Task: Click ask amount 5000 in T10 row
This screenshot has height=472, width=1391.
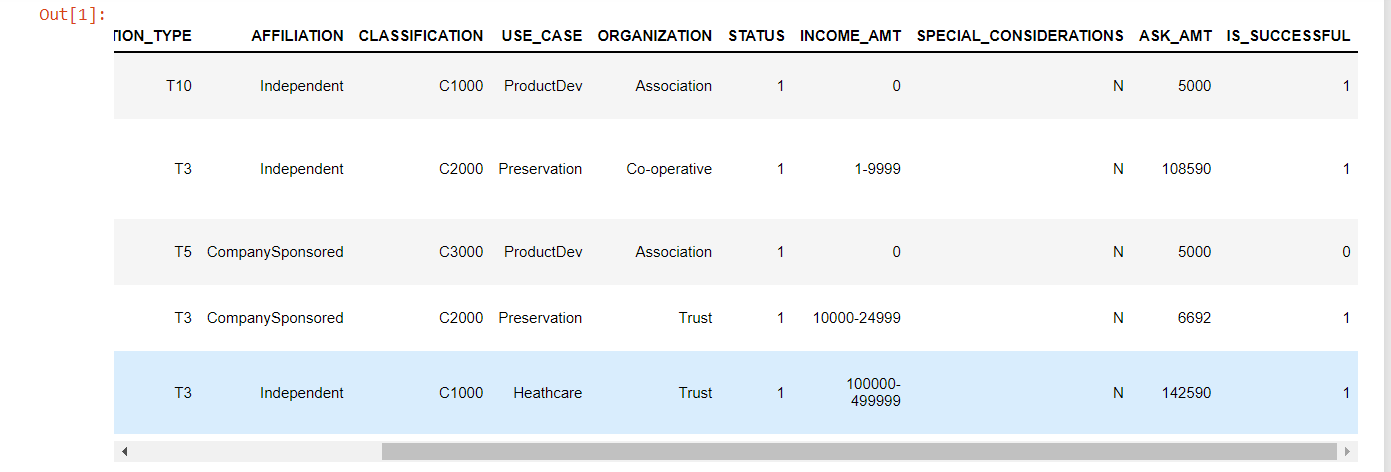Action: click(x=1195, y=86)
